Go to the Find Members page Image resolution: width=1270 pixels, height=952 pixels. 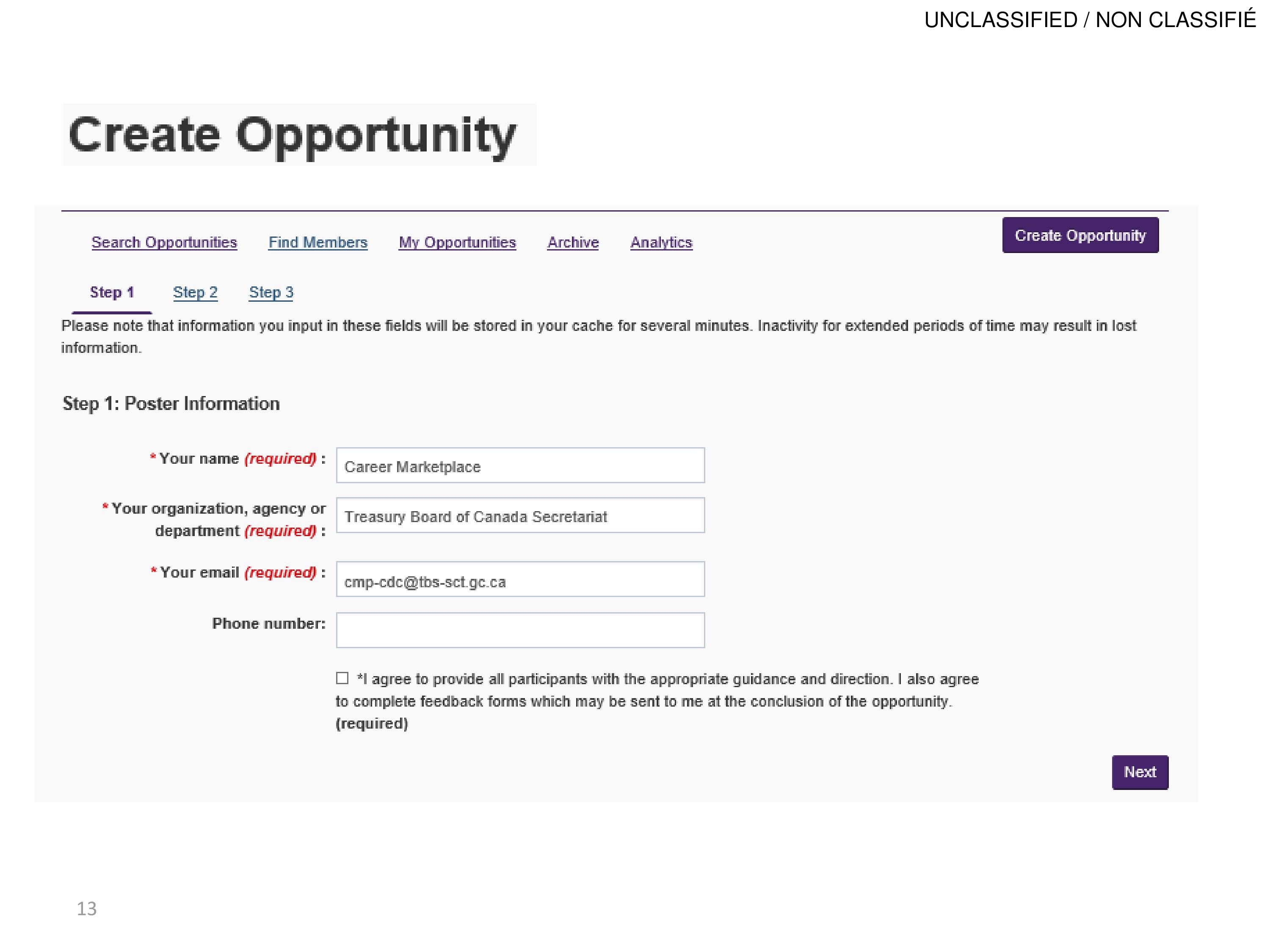[318, 242]
